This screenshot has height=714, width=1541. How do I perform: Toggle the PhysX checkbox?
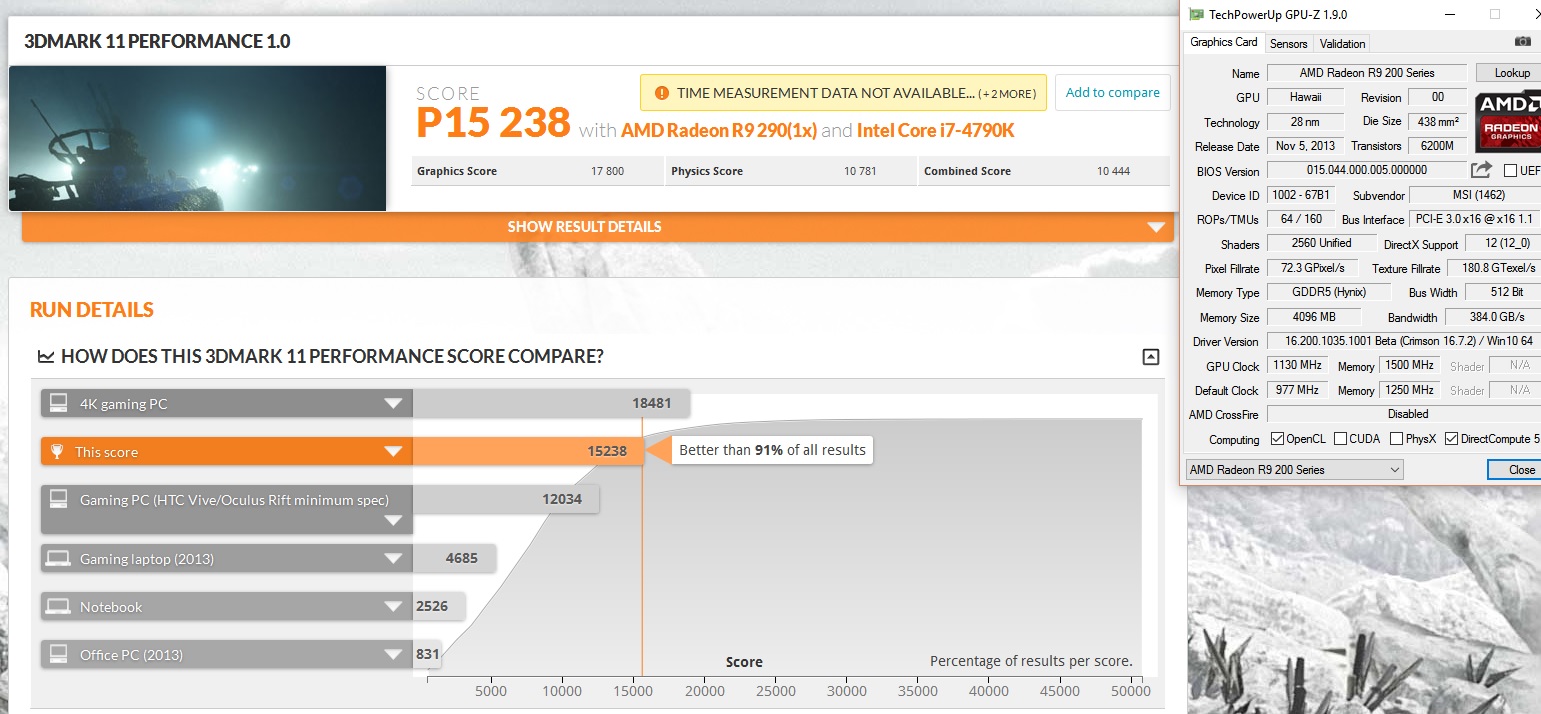tap(1396, 439)
